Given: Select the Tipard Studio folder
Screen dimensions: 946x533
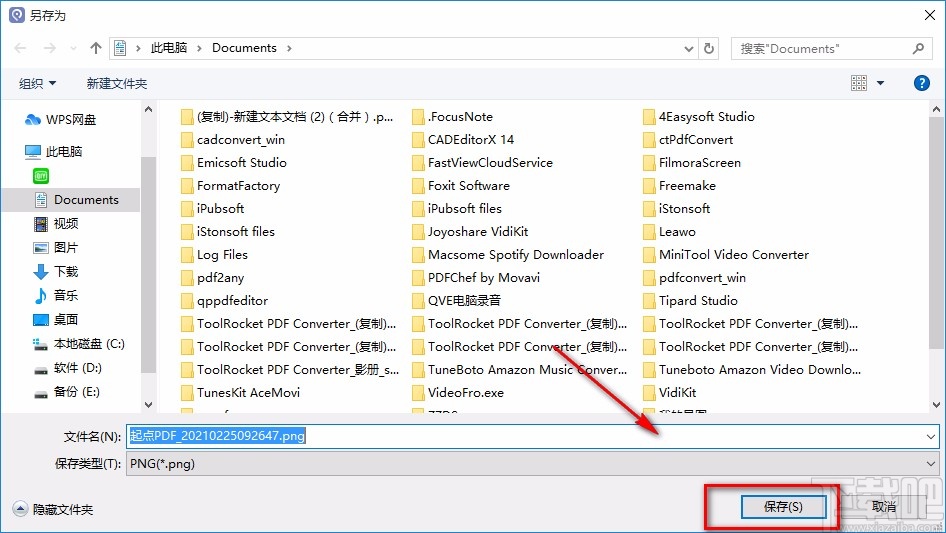Looking at the screenshot, I should tap(691, 301).
